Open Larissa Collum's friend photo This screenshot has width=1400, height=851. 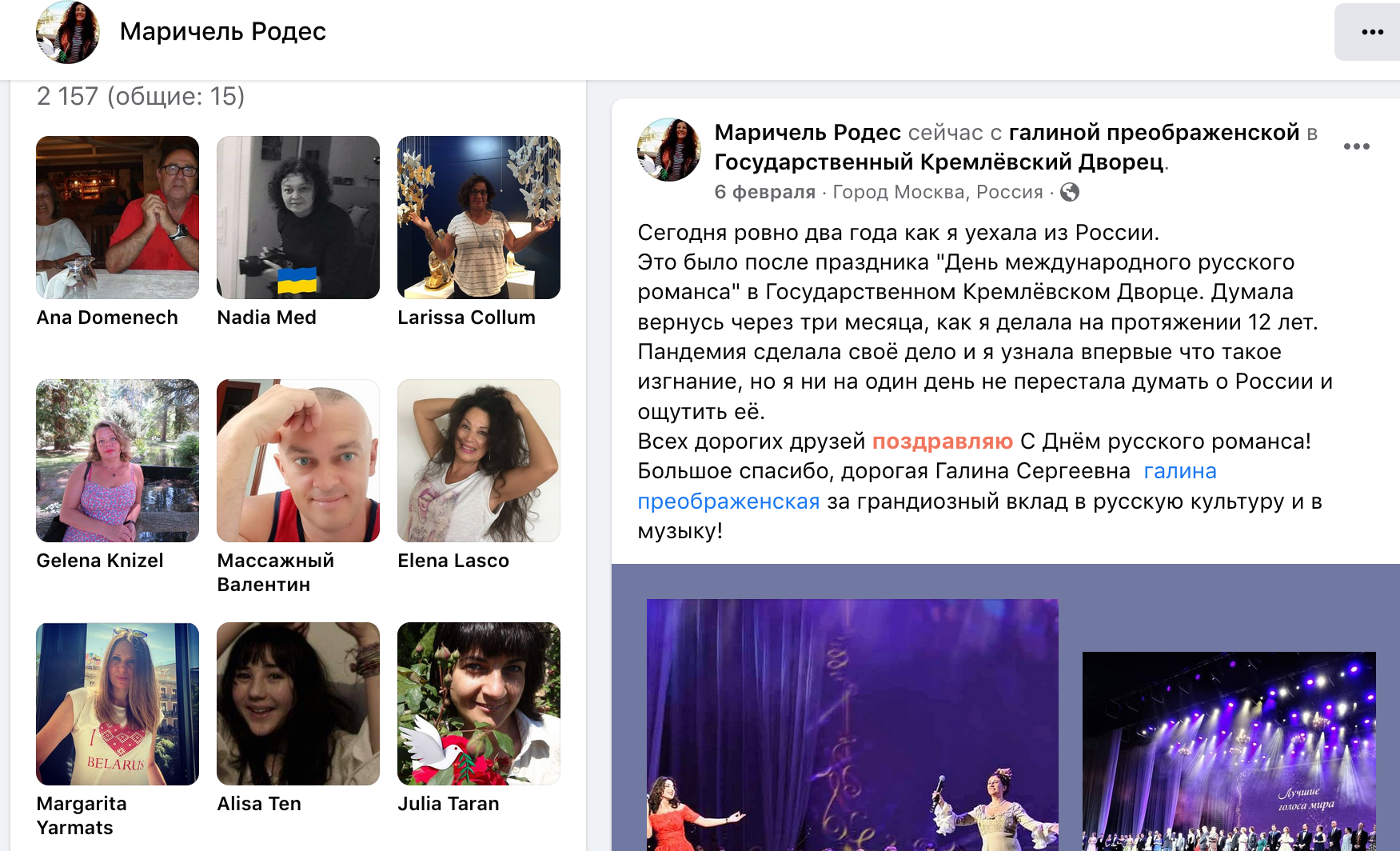click(479, 218)
